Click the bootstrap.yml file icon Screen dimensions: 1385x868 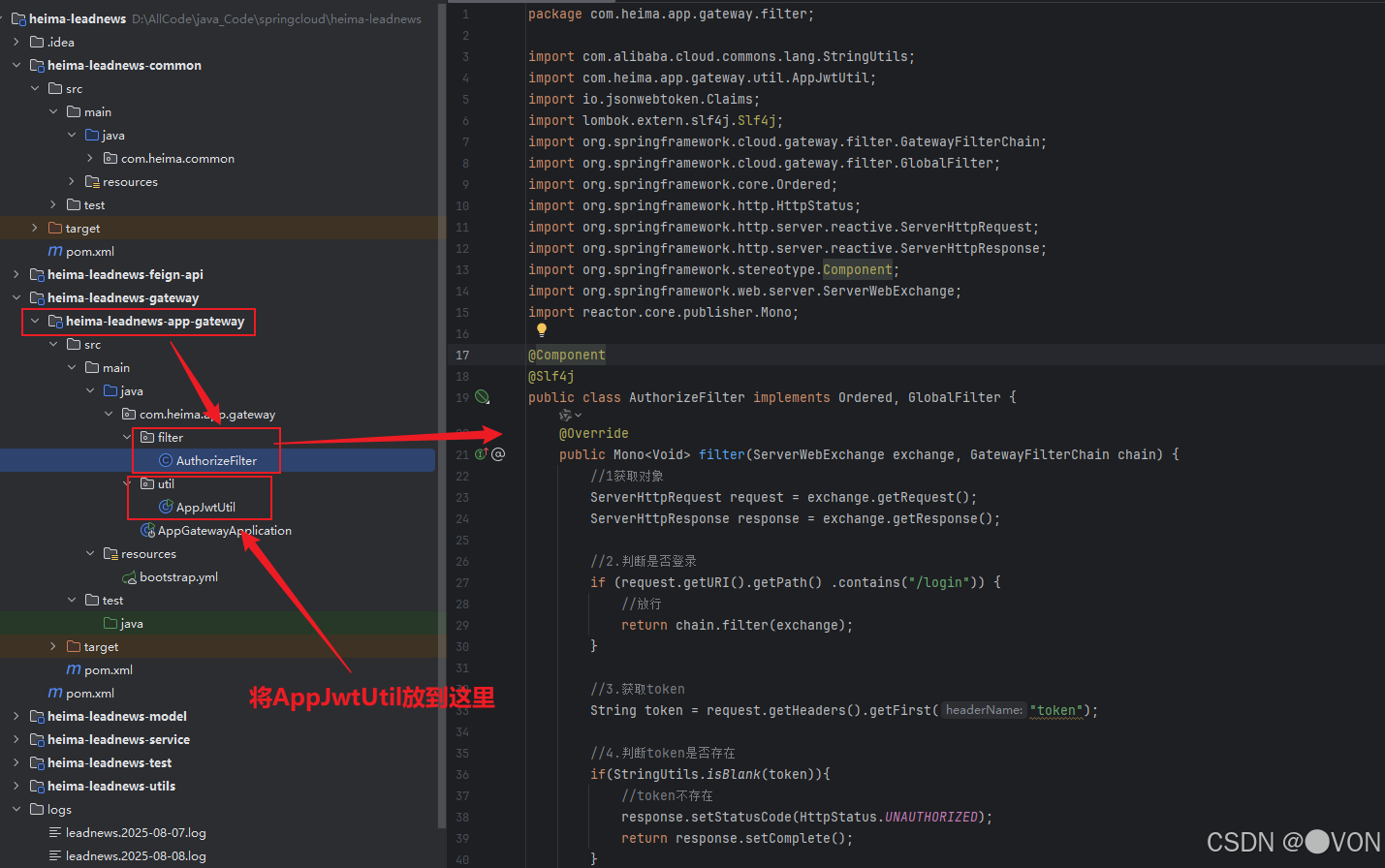pos(129,577)
